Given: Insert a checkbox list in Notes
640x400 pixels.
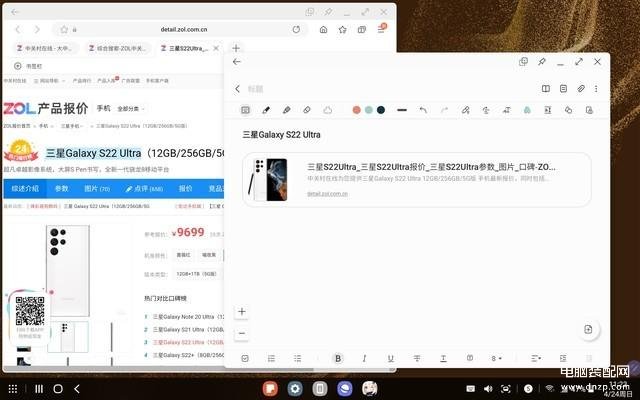Looking at the screenshot, I should tap(245, 358).
